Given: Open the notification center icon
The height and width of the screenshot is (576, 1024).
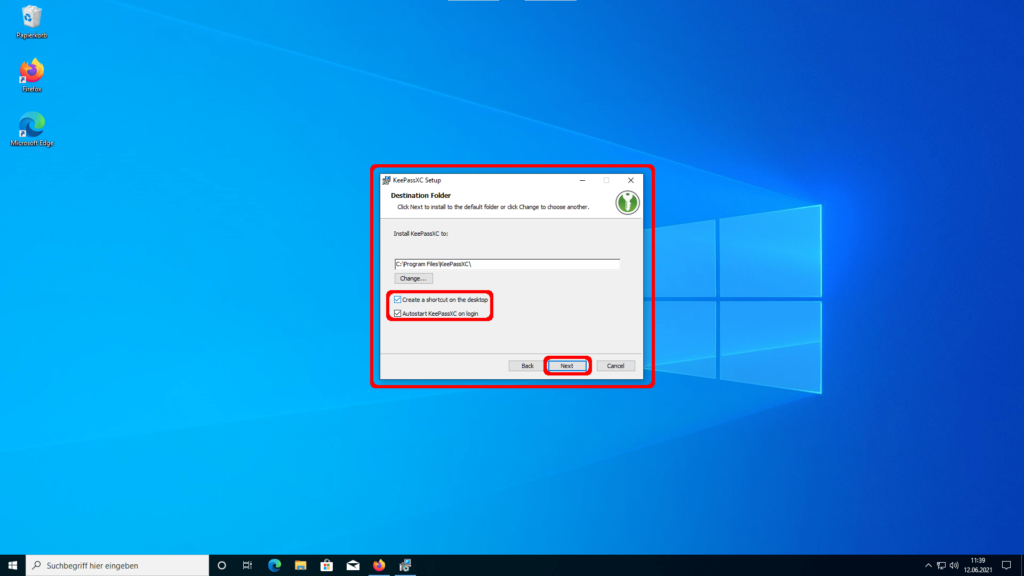Looking at the screenshot, I should click(x=1006, y=566).
